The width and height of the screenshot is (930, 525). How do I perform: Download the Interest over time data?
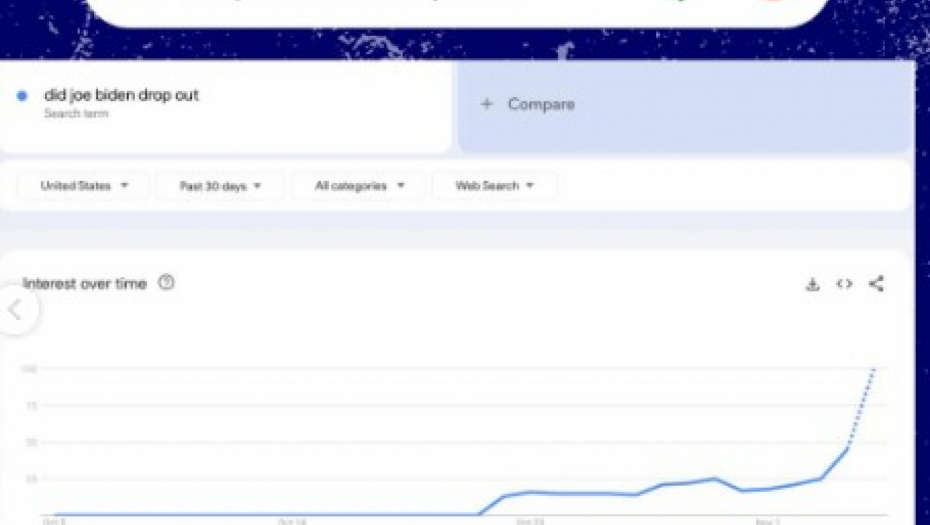(x=812, y=284)
